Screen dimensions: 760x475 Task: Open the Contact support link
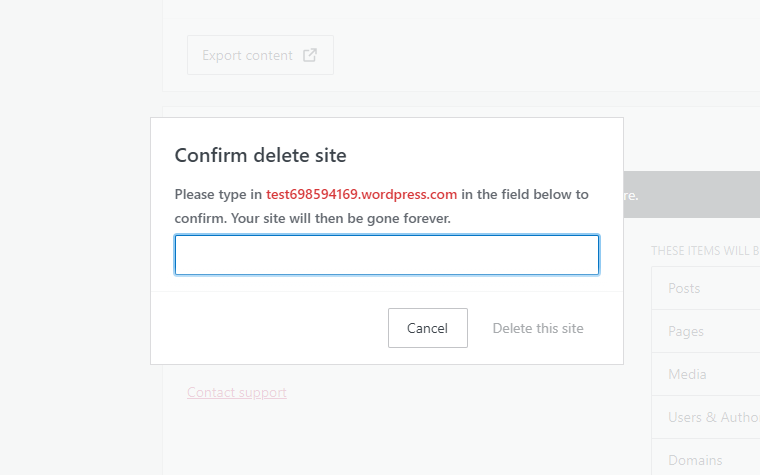tap(237, 392)
